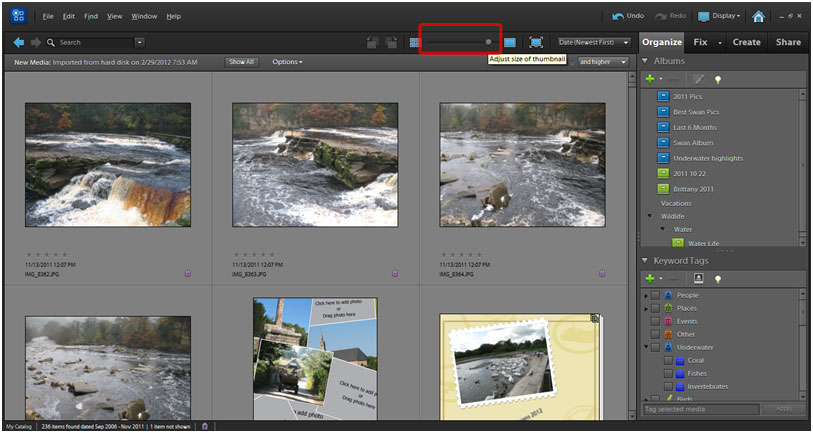Rotate photos right using toolbar icon

[391, 43]
